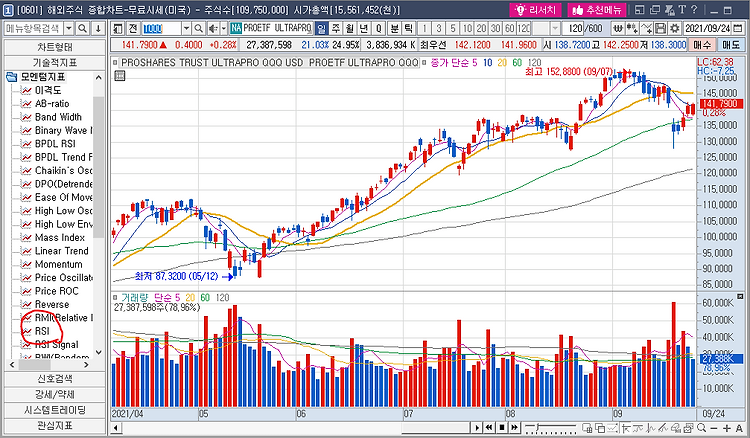The height and width of the screenshot is (438, 750).
Task: Open the calendar date picker icon
Action: coord(739,28)
